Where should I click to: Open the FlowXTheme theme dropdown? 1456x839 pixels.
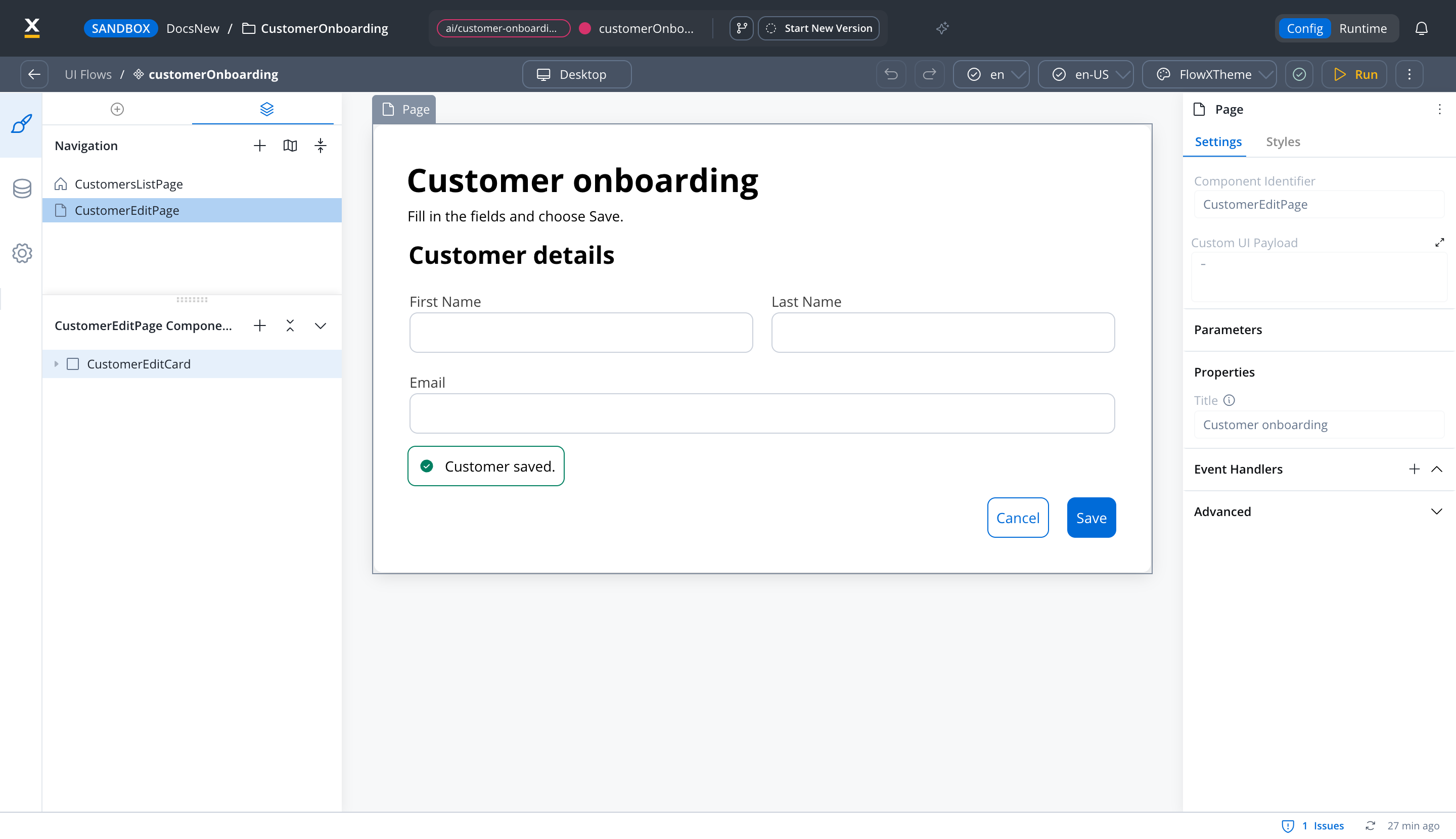click(x=1209, y=74)
